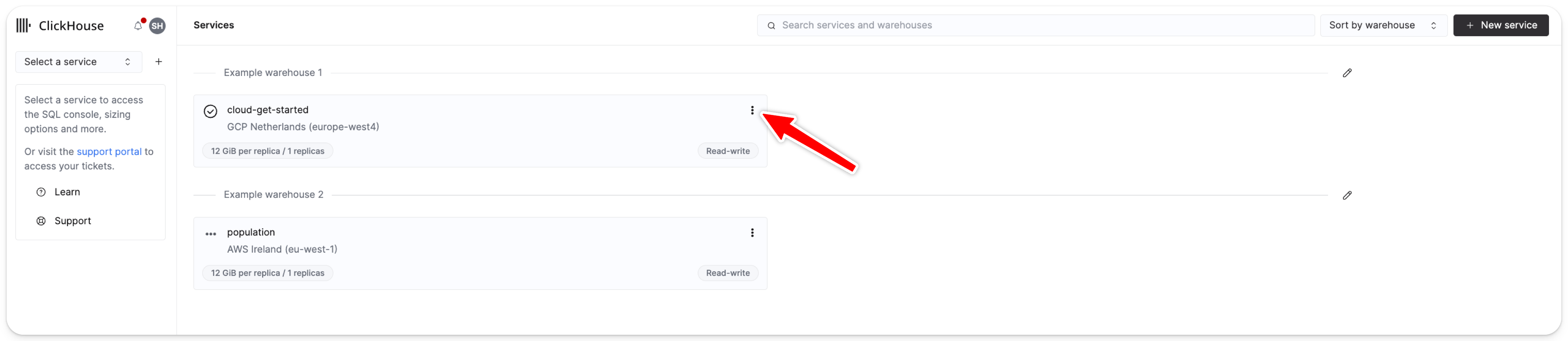Open the Sort by warehouse dropdown
Image resolution: width=1568 pixels, height=341 pixels.
point(1383,26)
